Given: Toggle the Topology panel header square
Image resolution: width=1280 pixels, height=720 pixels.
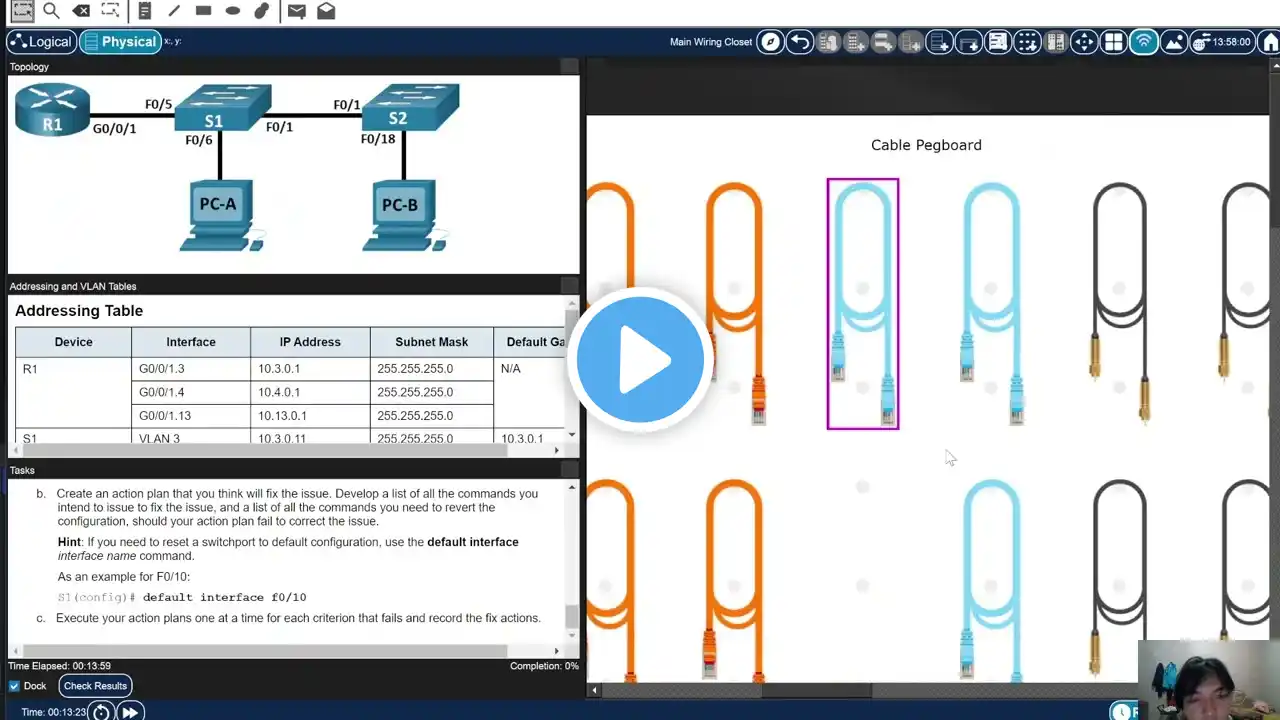Looking at the screenshot, I should (569, 67).
